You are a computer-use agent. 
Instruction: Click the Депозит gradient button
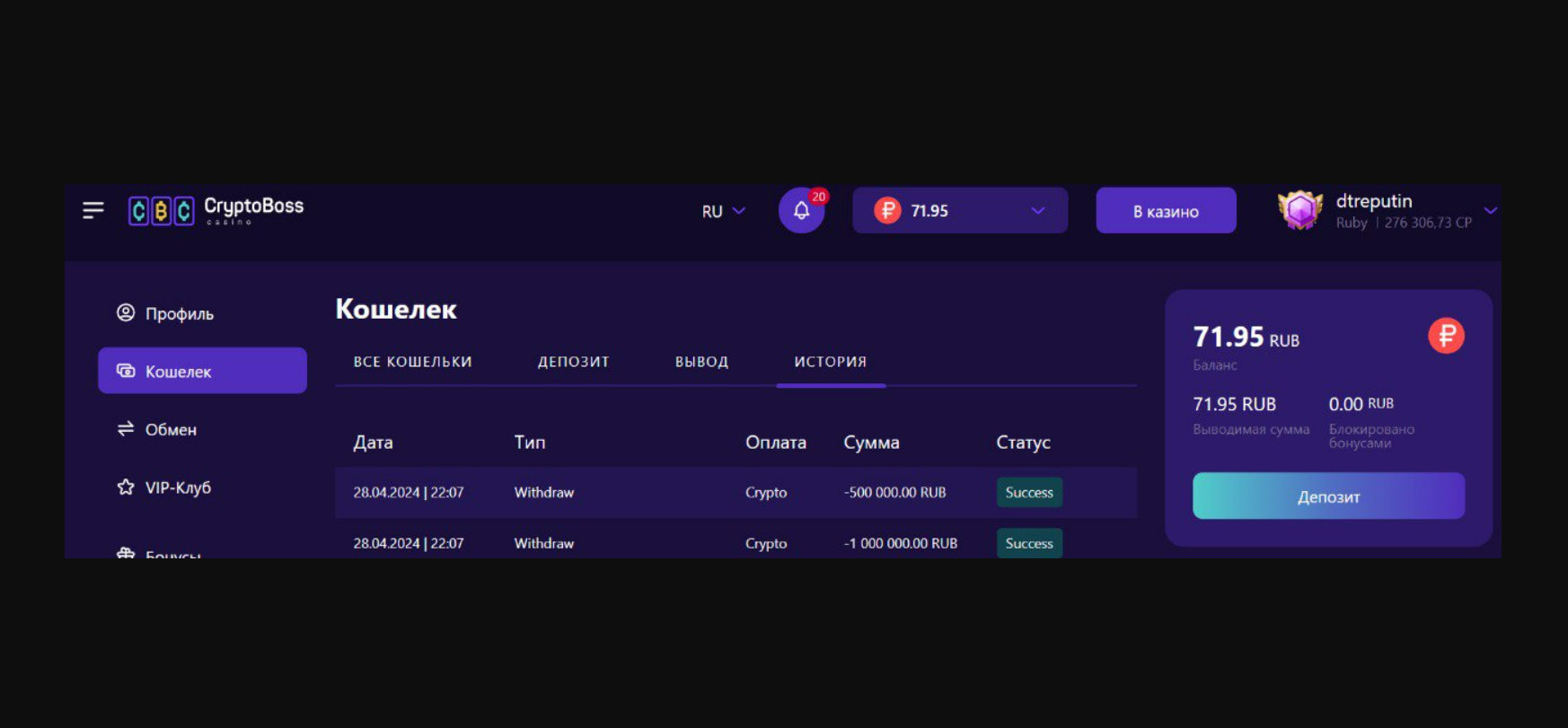click(1328, 496)
